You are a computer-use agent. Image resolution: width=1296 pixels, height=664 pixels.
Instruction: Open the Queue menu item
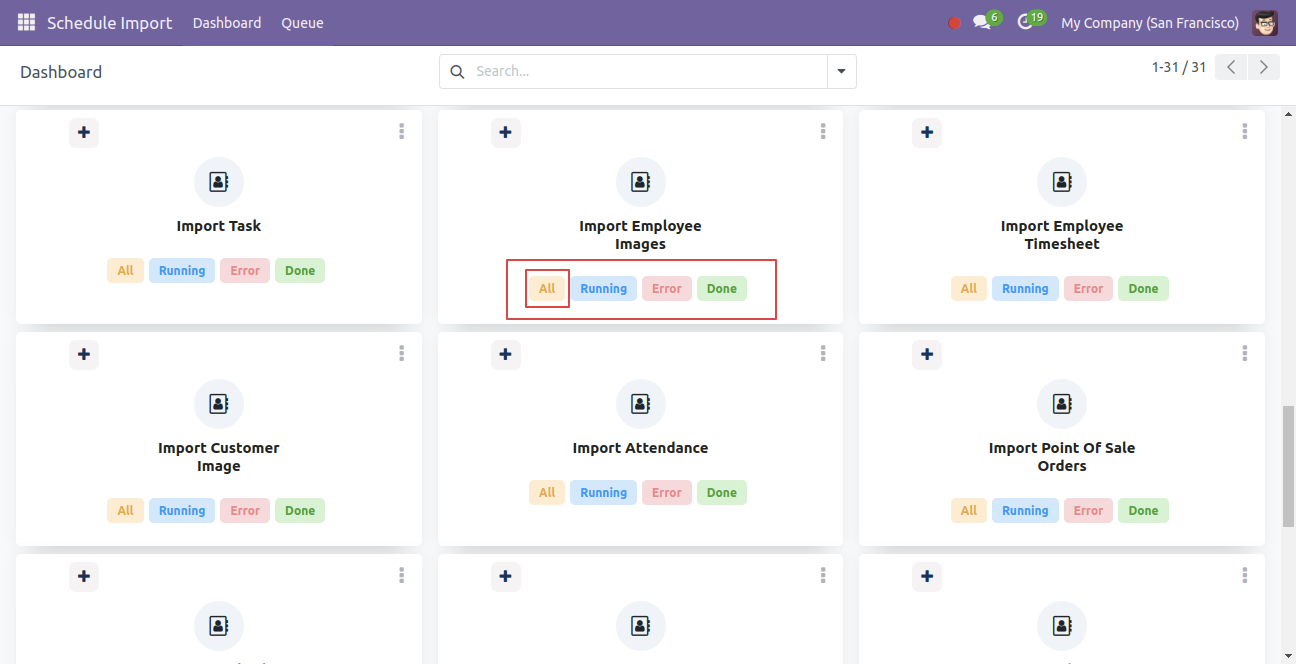(x=302, y=23)
